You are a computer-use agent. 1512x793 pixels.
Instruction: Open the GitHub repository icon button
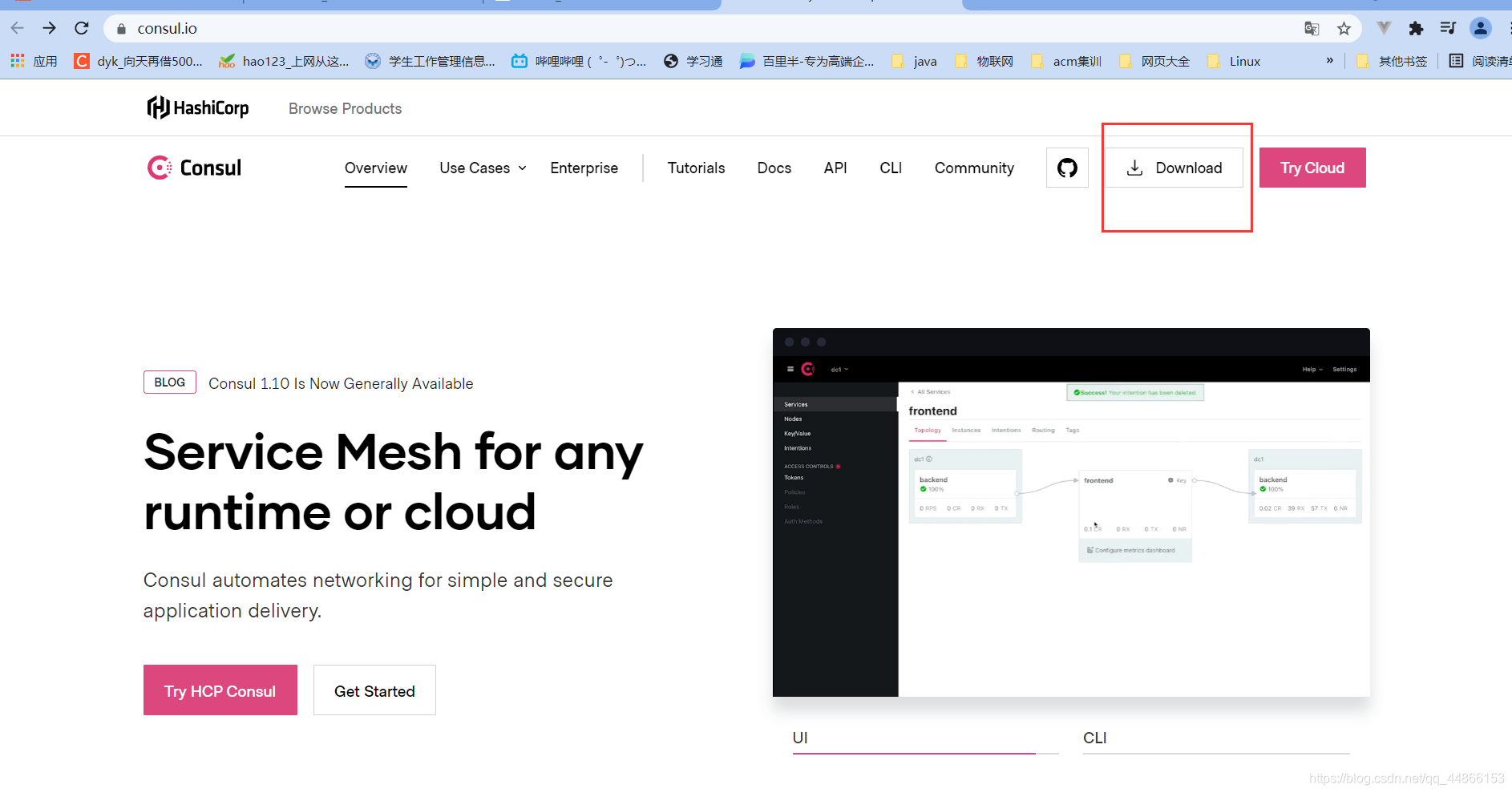(1067, 168)
